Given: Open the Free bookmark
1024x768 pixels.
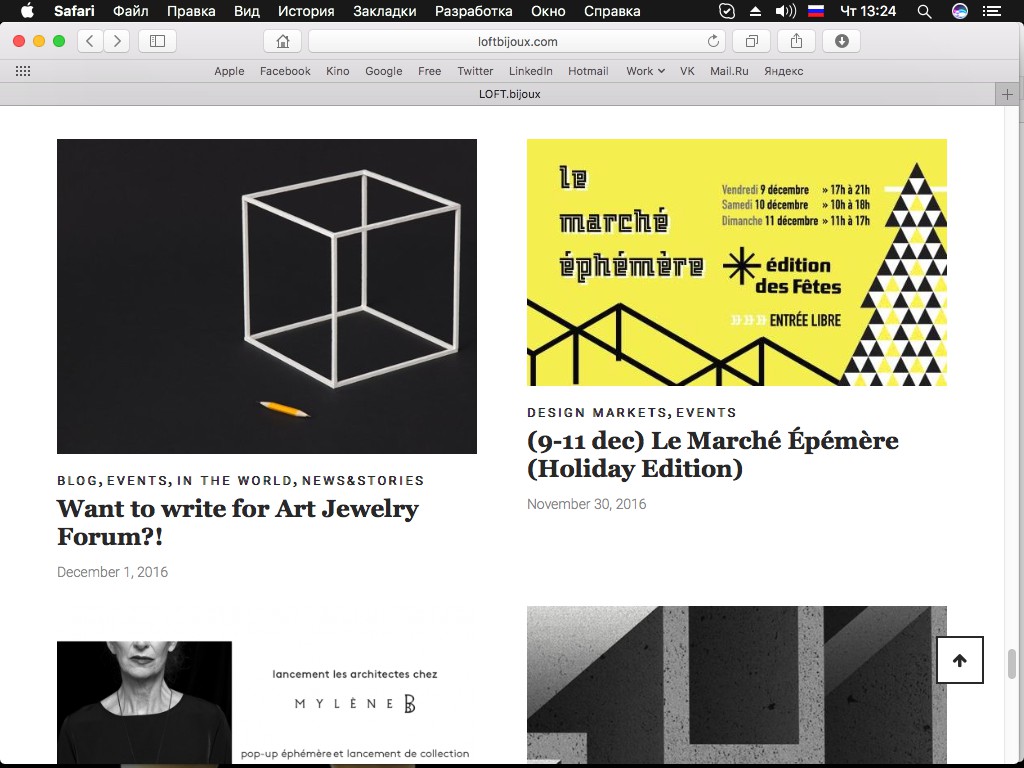Looking at the screenshot, I should [430, 71].
